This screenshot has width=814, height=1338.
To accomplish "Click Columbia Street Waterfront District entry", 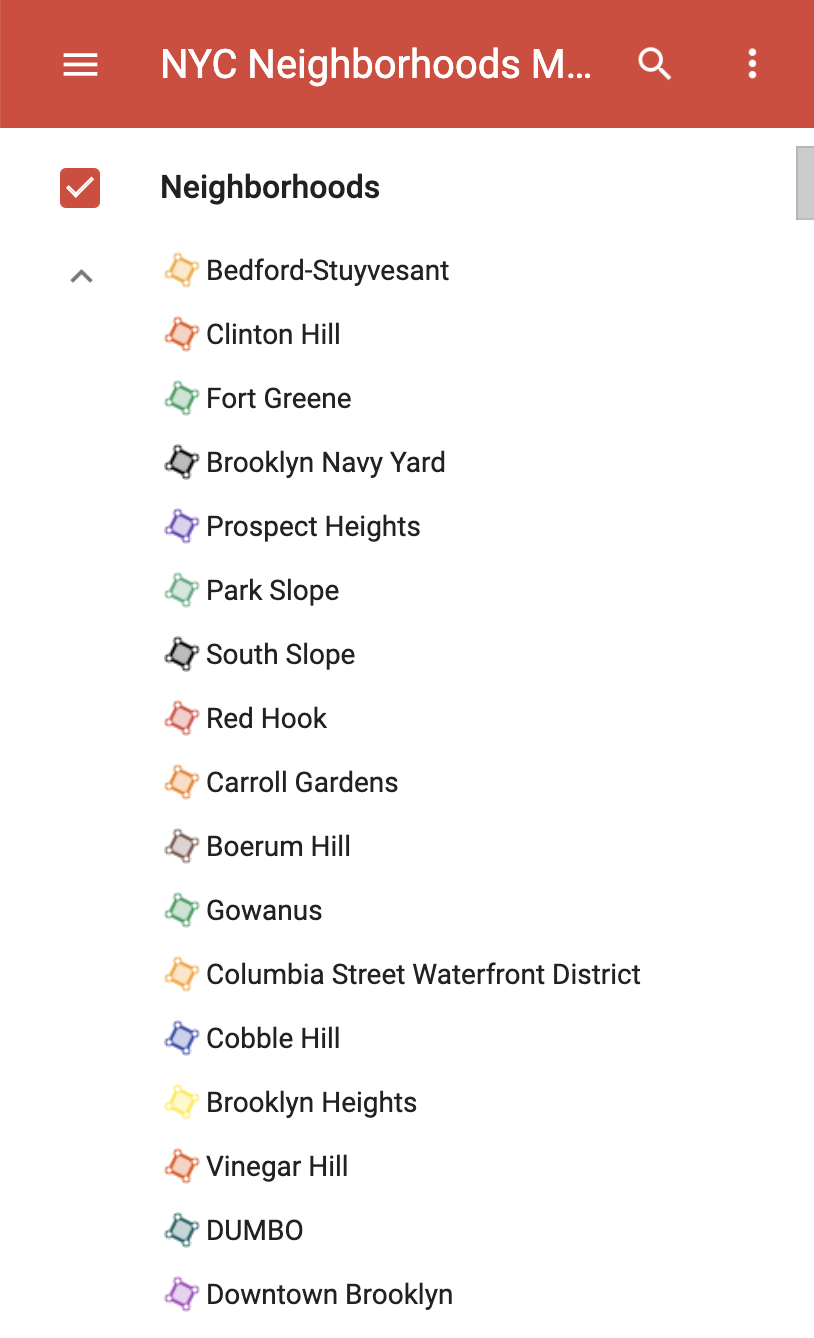I will tap(423, 974).
